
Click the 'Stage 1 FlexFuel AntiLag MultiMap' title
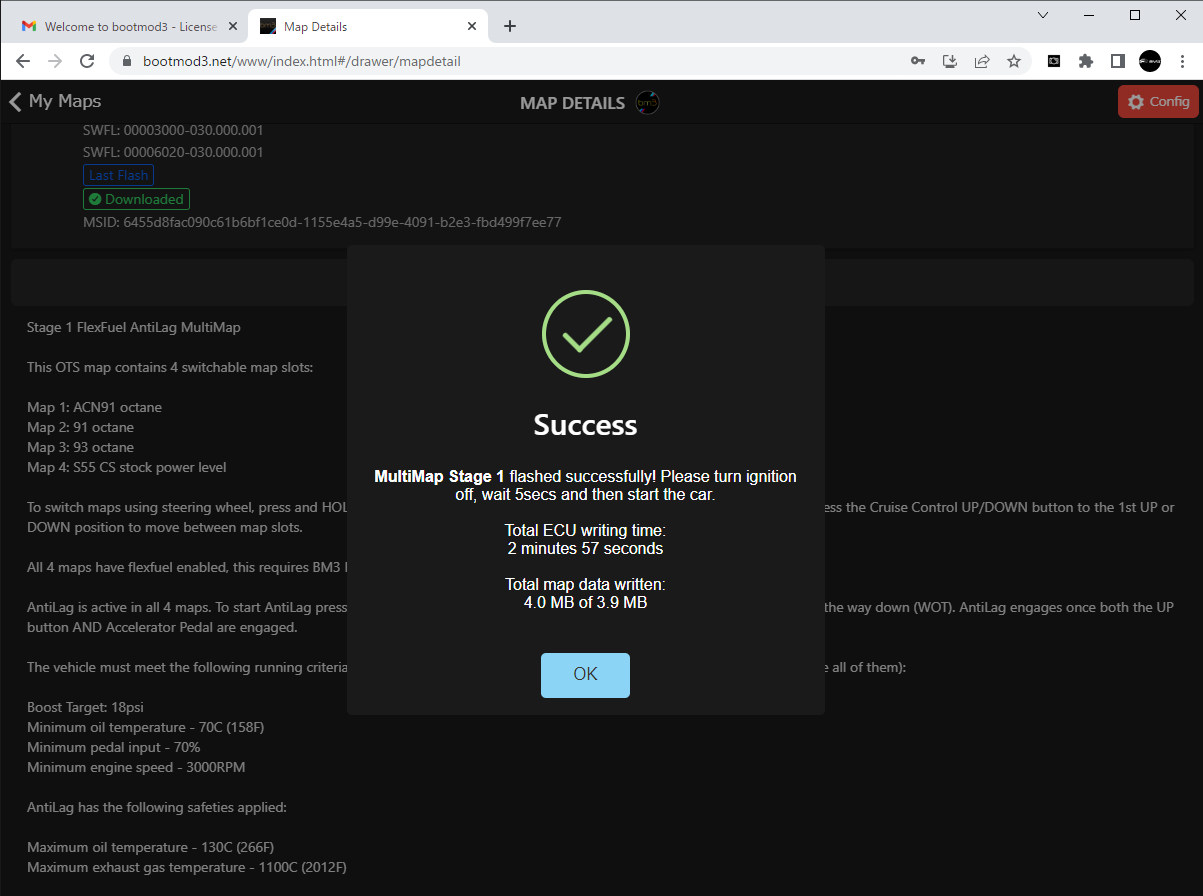(x=134, y=327)
